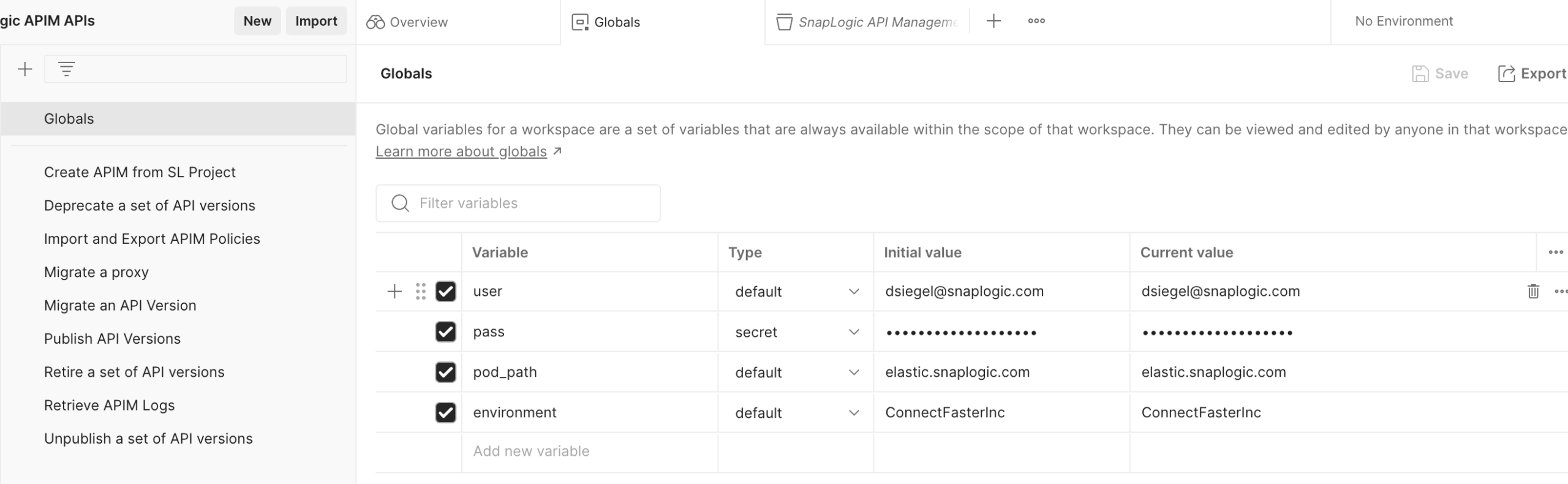Toggle the pod_path variable checkbox

(445, 372)
